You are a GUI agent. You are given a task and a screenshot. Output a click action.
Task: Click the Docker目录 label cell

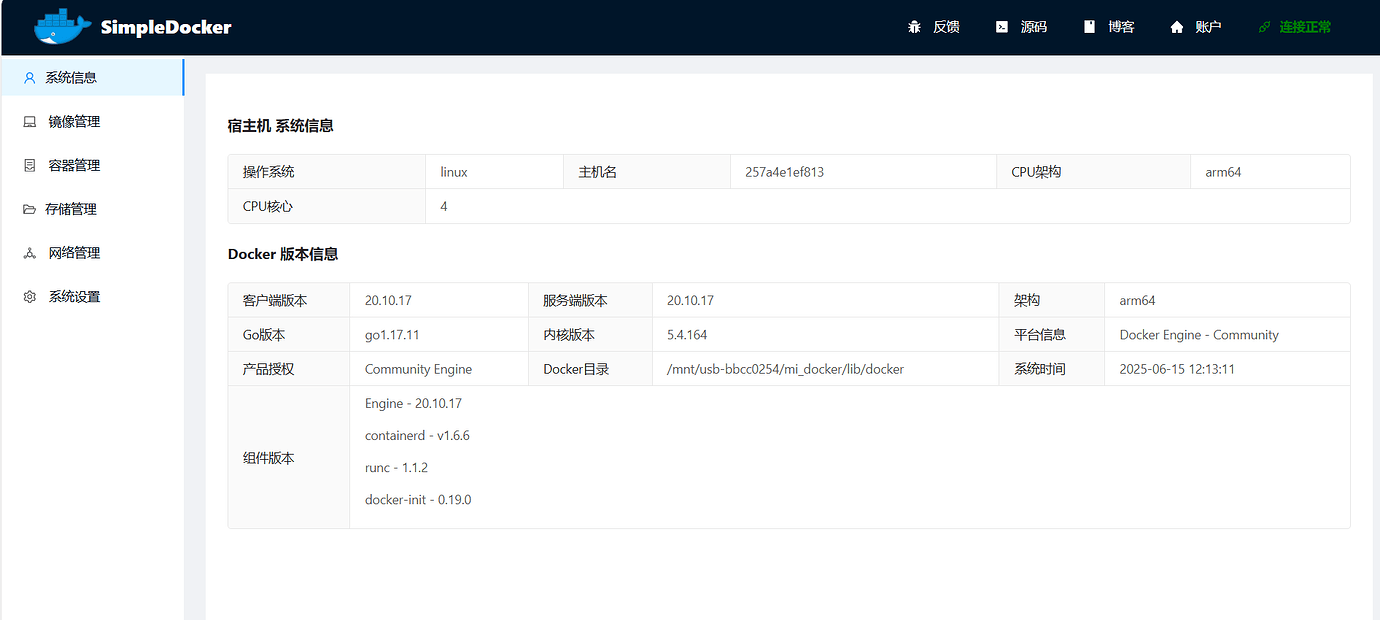[590, 369]
